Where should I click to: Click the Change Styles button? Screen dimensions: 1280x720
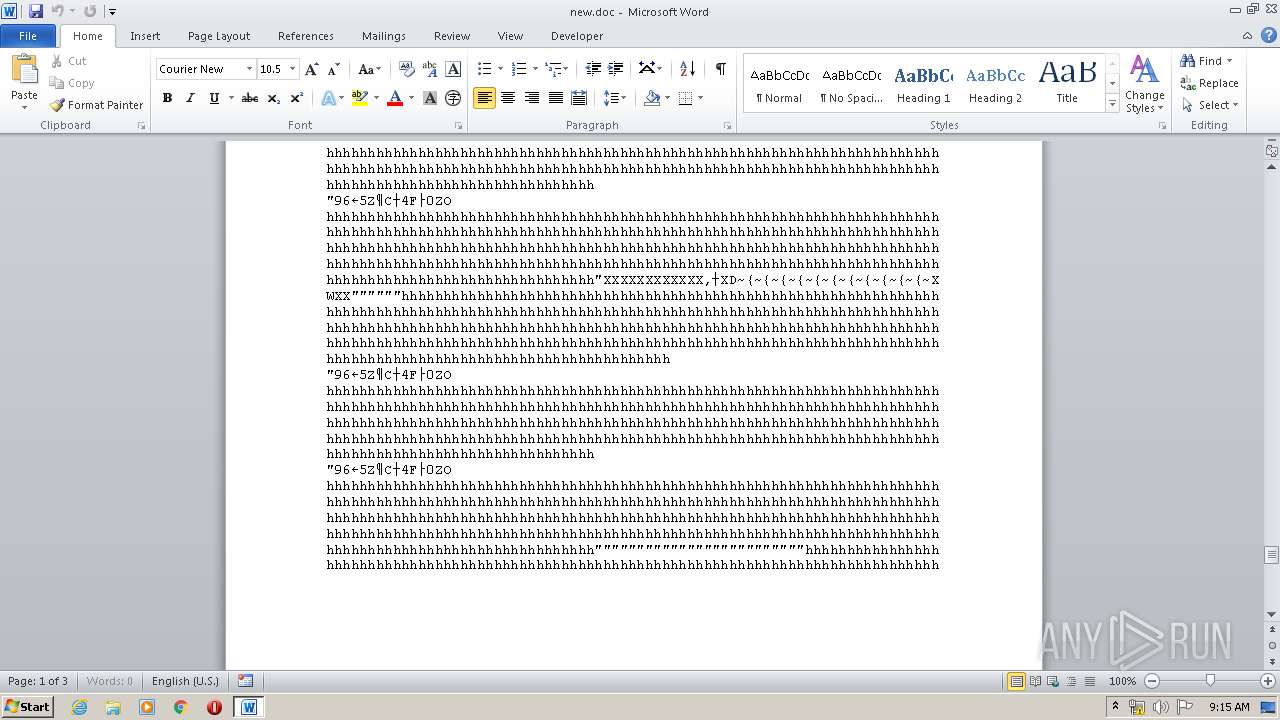pyautogui.click(x=1144, y=84)
